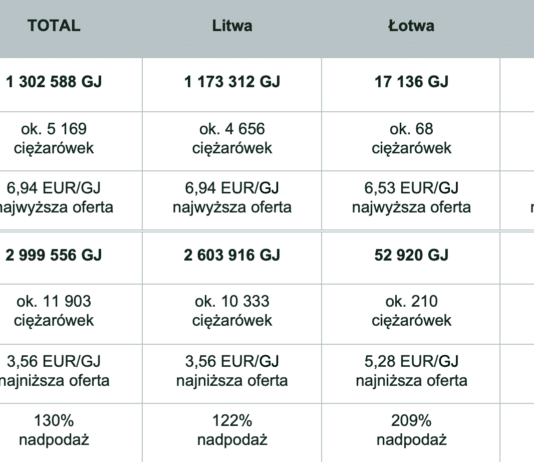Image resolution: width=534 pixels, height=462 pixels.
Task: Click the 52 920 GJ cell
Action: click(x=411, y=255)
